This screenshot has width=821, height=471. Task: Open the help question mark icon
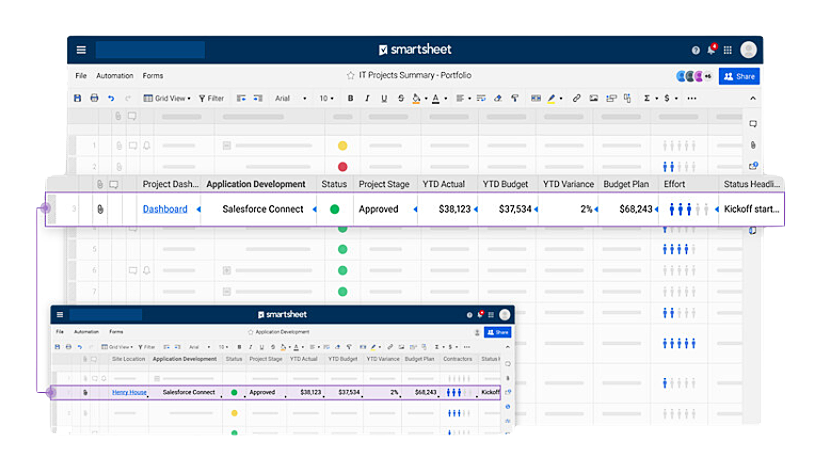[696, 50]
